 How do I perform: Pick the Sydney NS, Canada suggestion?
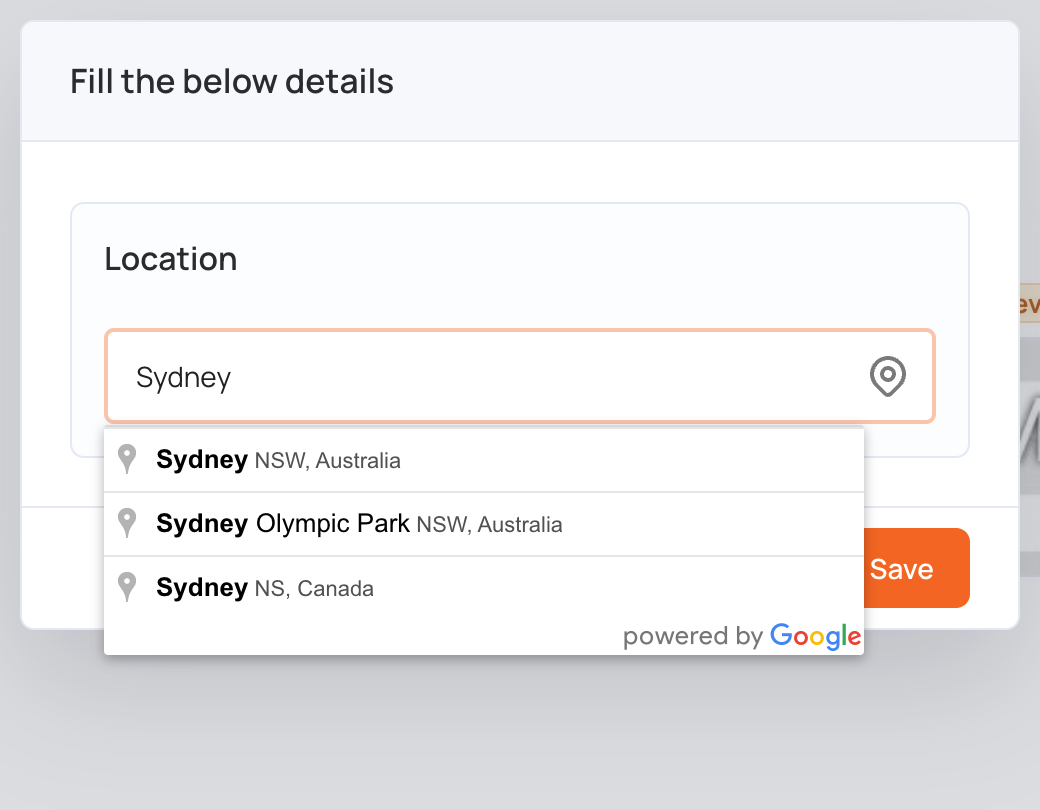point(484,588)
